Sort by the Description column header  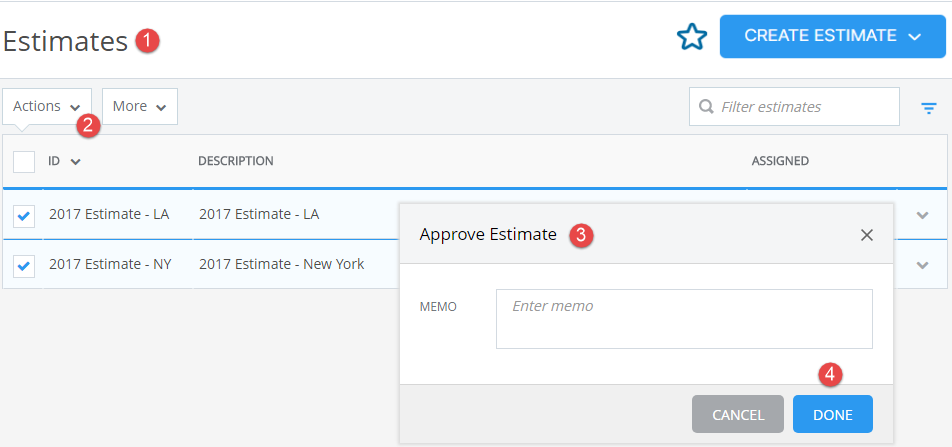click(x=236, y=161)
